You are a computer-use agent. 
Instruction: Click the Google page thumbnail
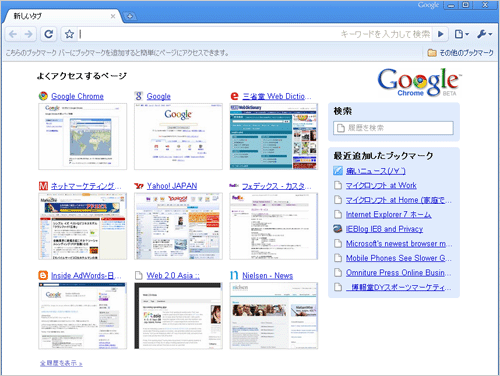[178, 136]
